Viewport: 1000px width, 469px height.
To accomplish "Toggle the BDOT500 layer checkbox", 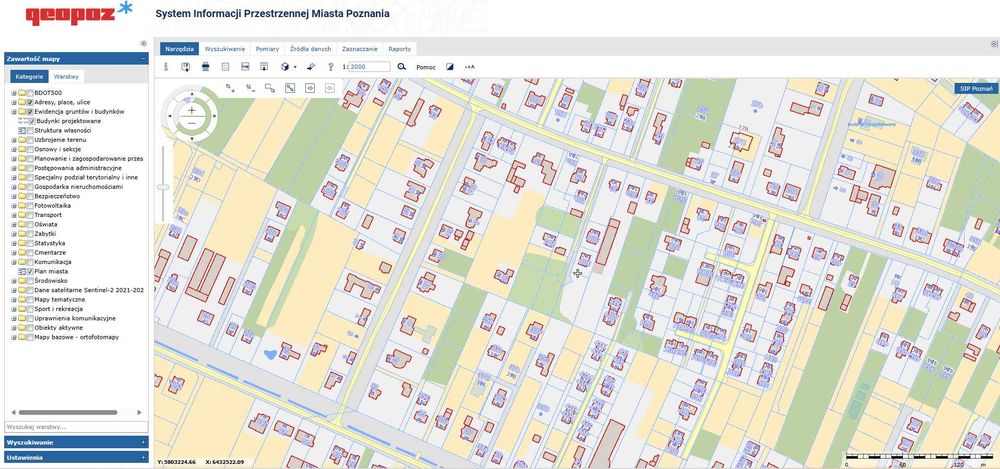I will click(30, 93).
